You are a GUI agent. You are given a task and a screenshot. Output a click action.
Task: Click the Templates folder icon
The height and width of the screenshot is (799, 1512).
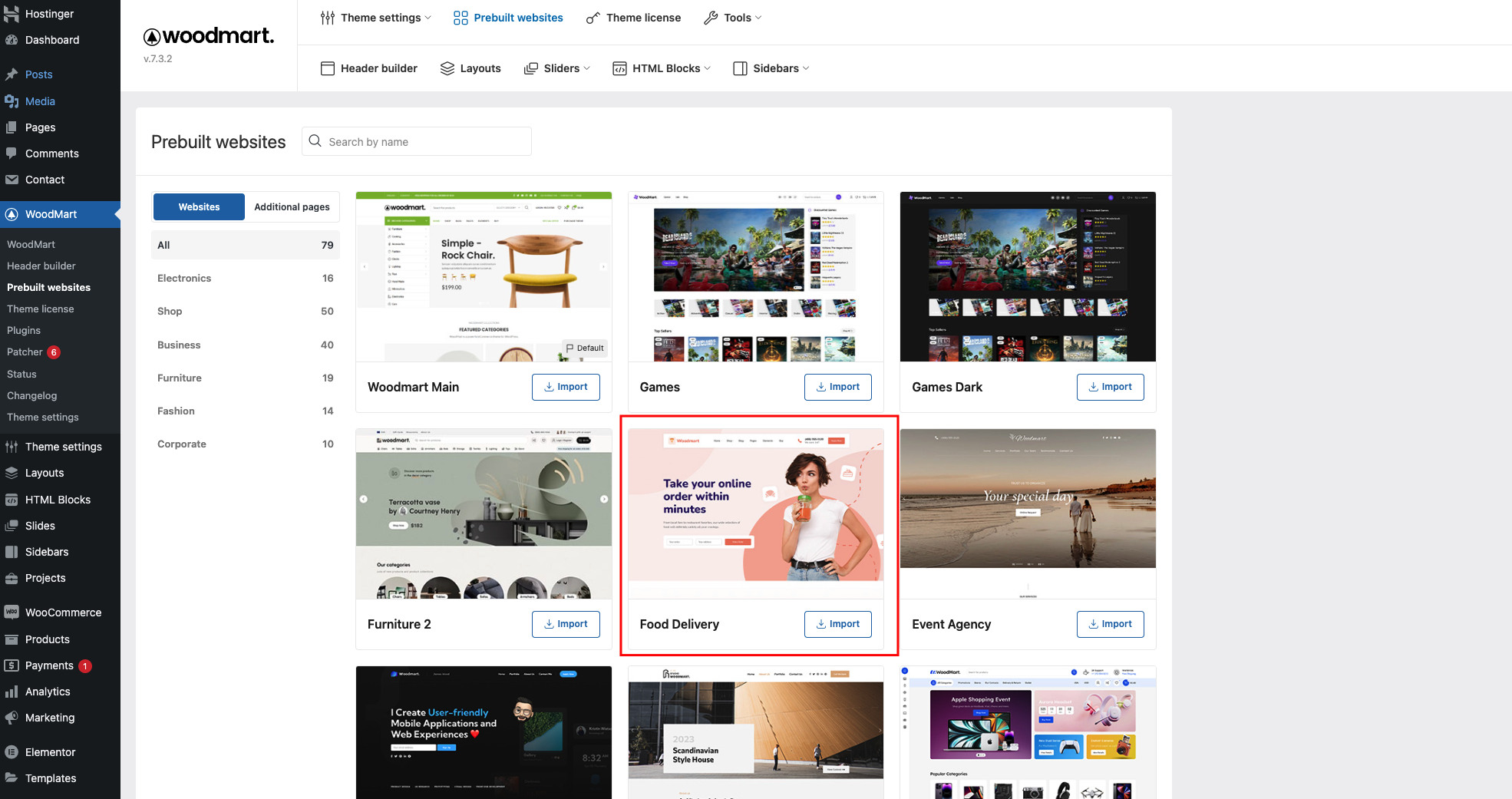tap(12, 778)
